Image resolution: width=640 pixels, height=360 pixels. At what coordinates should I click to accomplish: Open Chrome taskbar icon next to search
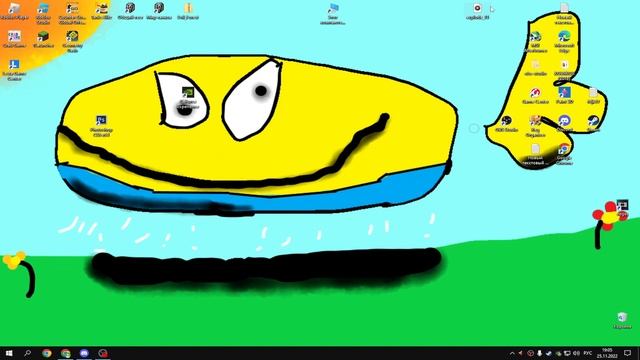[47, 353]
